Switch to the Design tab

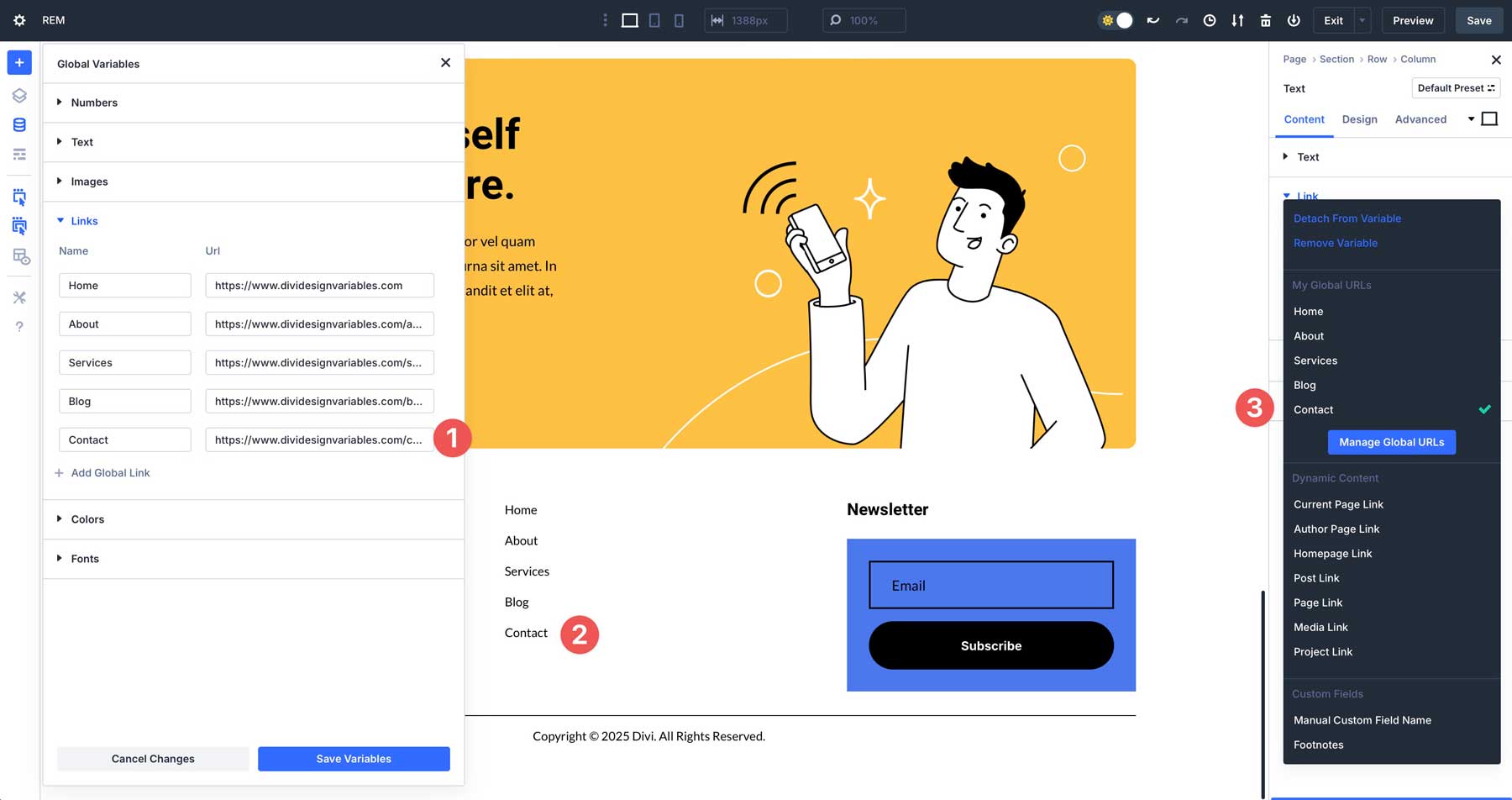point(1359,119)
